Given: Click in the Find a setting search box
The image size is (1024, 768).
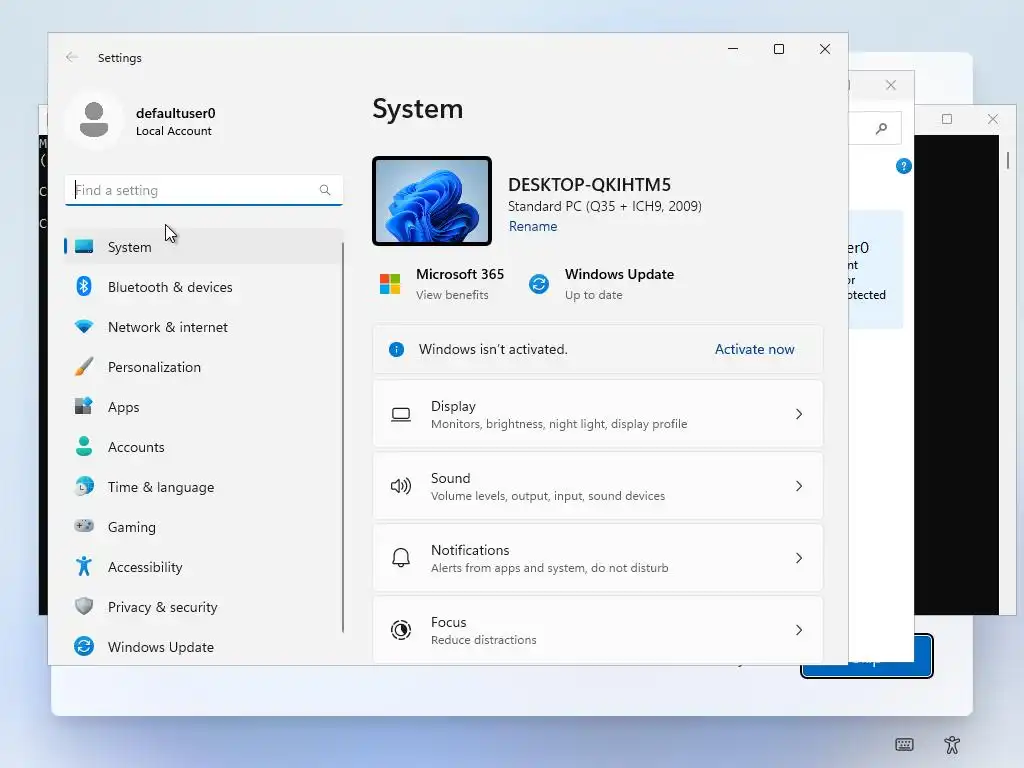Looking at the screenshot, I should coord(204,190).
